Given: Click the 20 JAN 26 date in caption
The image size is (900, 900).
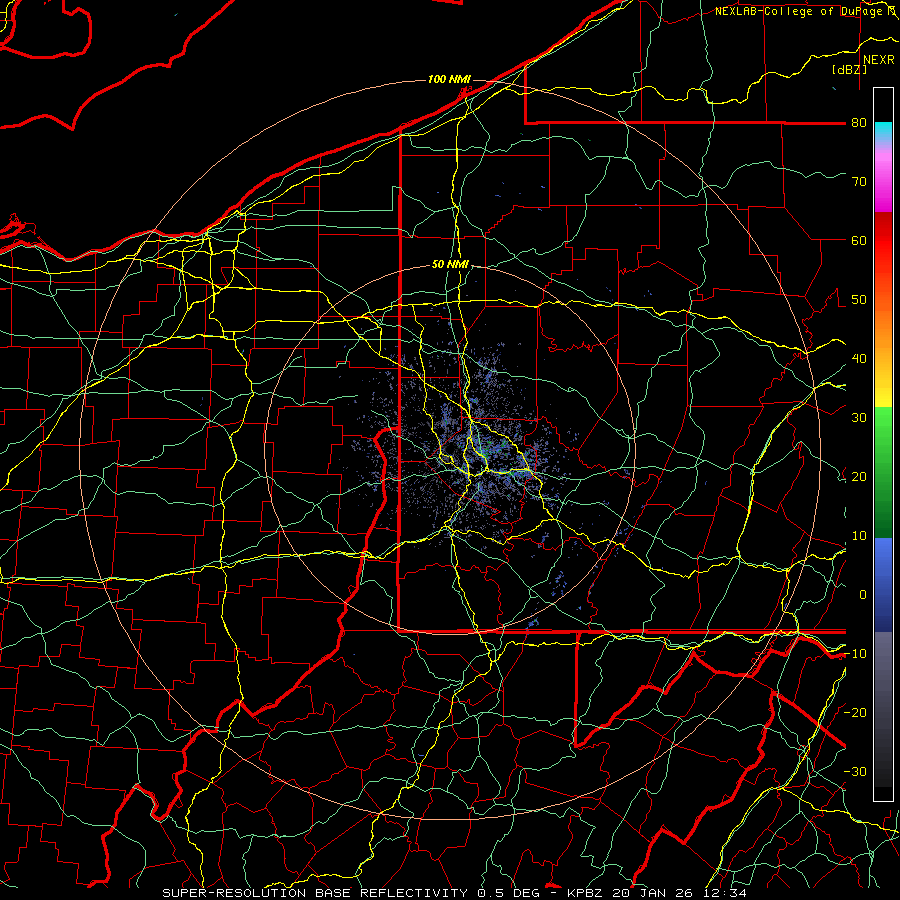Looking at the screenshot, I should [652, 893].
